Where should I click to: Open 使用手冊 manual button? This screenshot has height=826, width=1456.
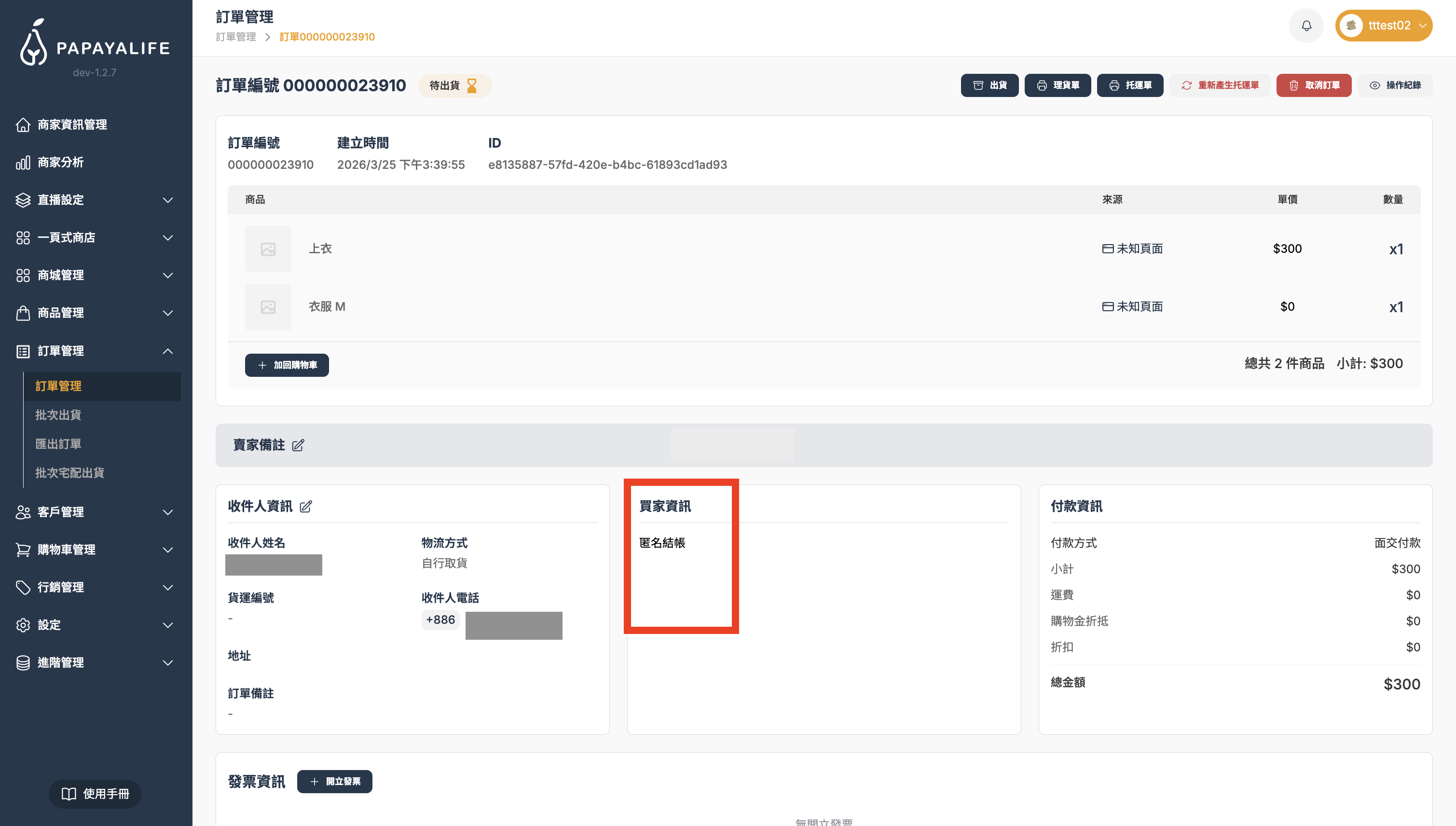tap(95, 794)
